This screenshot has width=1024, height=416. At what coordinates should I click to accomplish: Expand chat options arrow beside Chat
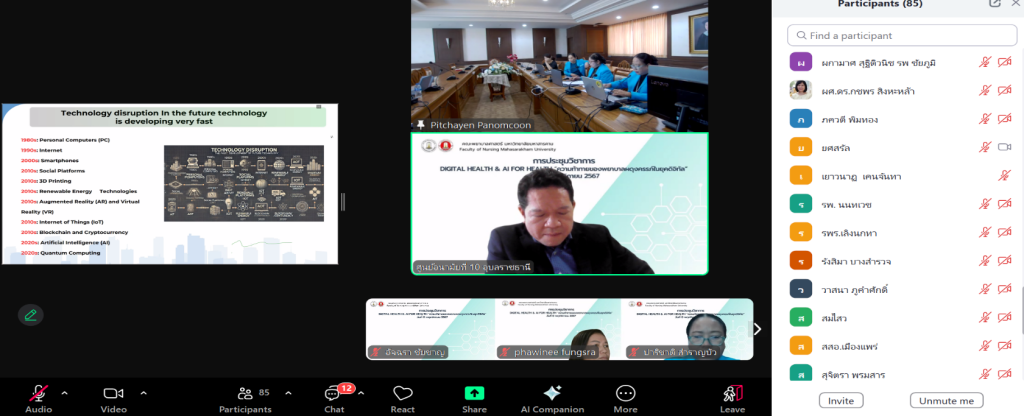point(361,393)
